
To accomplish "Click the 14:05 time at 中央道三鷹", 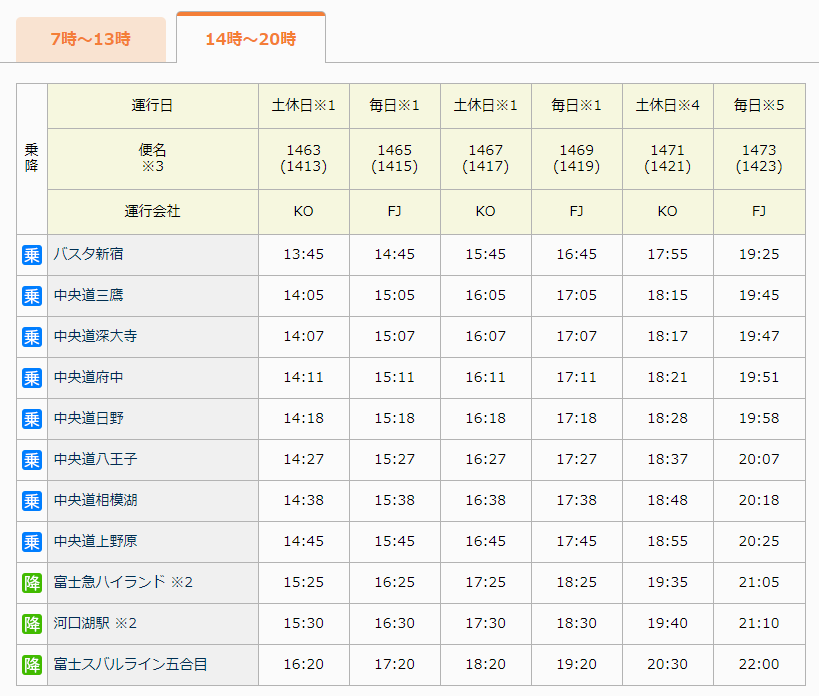I will (303, 296).
